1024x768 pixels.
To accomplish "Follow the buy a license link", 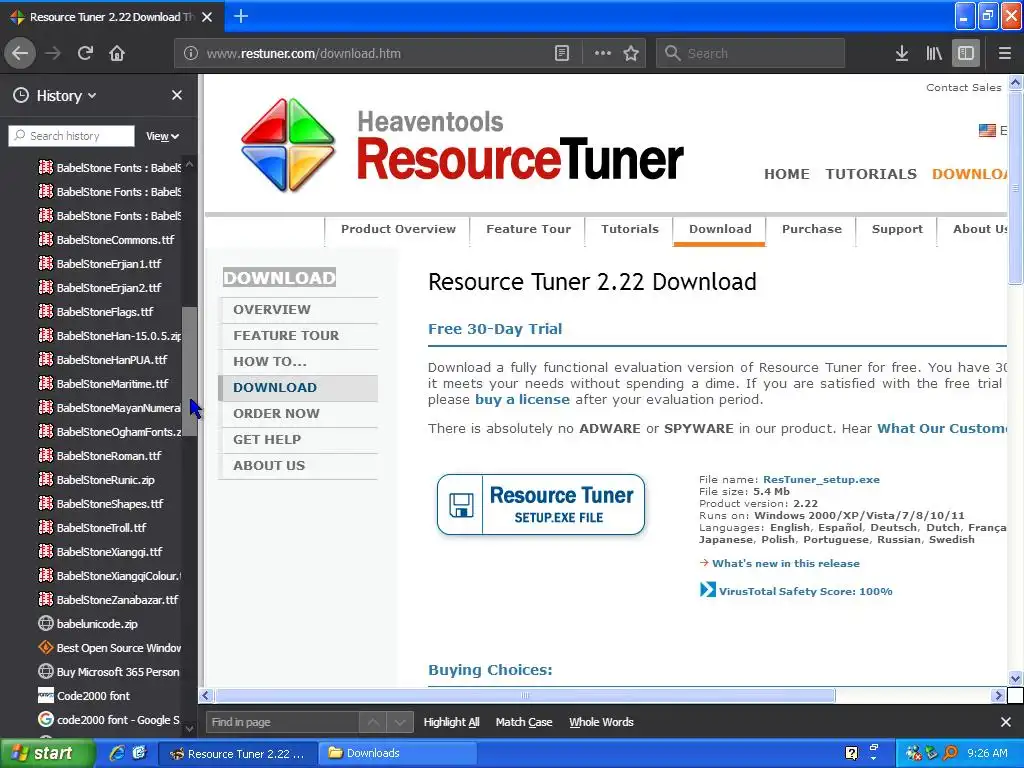I will [x=522, y=399].
